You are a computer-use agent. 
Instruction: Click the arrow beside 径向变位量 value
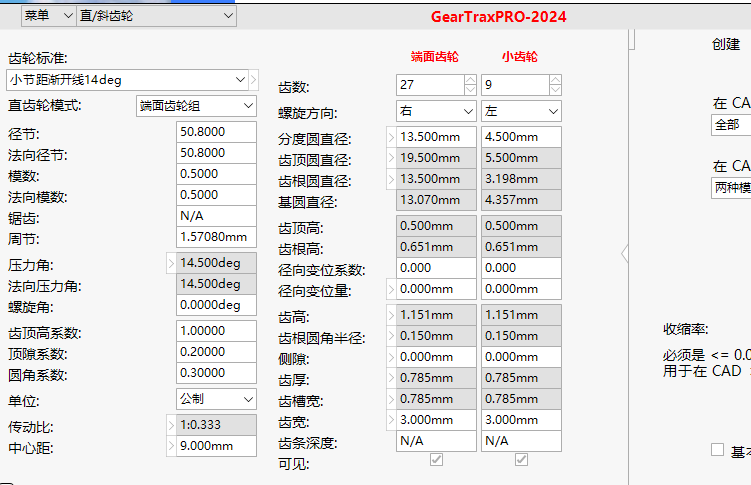tap(391, 289)
